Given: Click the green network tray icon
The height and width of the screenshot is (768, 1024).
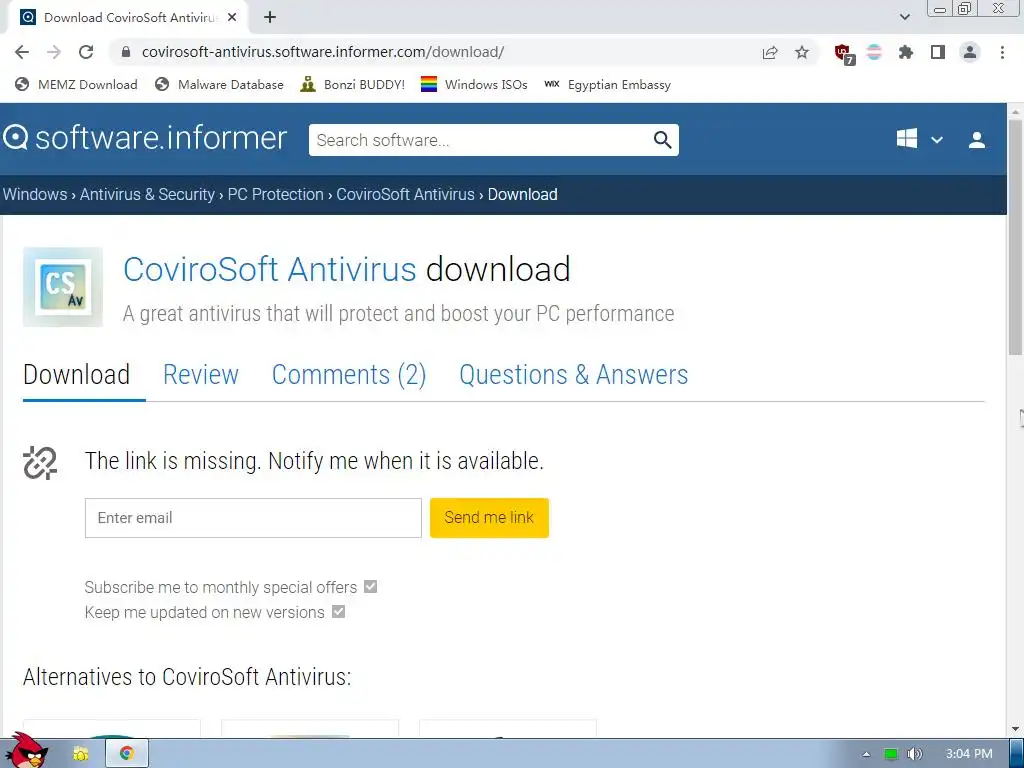Looking at the screenshot, I should (890, 754).
